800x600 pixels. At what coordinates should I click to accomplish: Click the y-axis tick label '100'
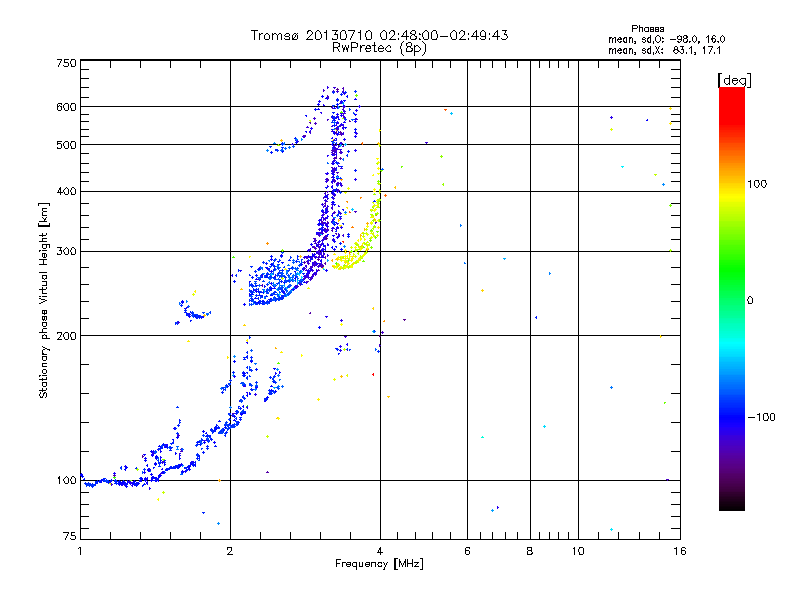[x=66, y=480]
